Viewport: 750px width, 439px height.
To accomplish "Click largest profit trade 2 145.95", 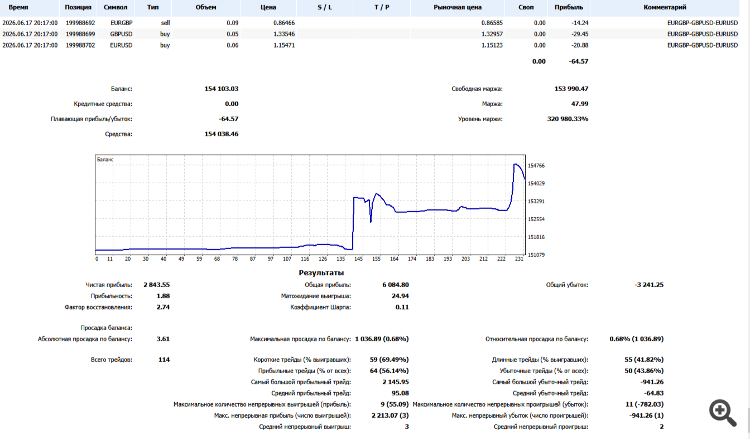I will point(396,382).
